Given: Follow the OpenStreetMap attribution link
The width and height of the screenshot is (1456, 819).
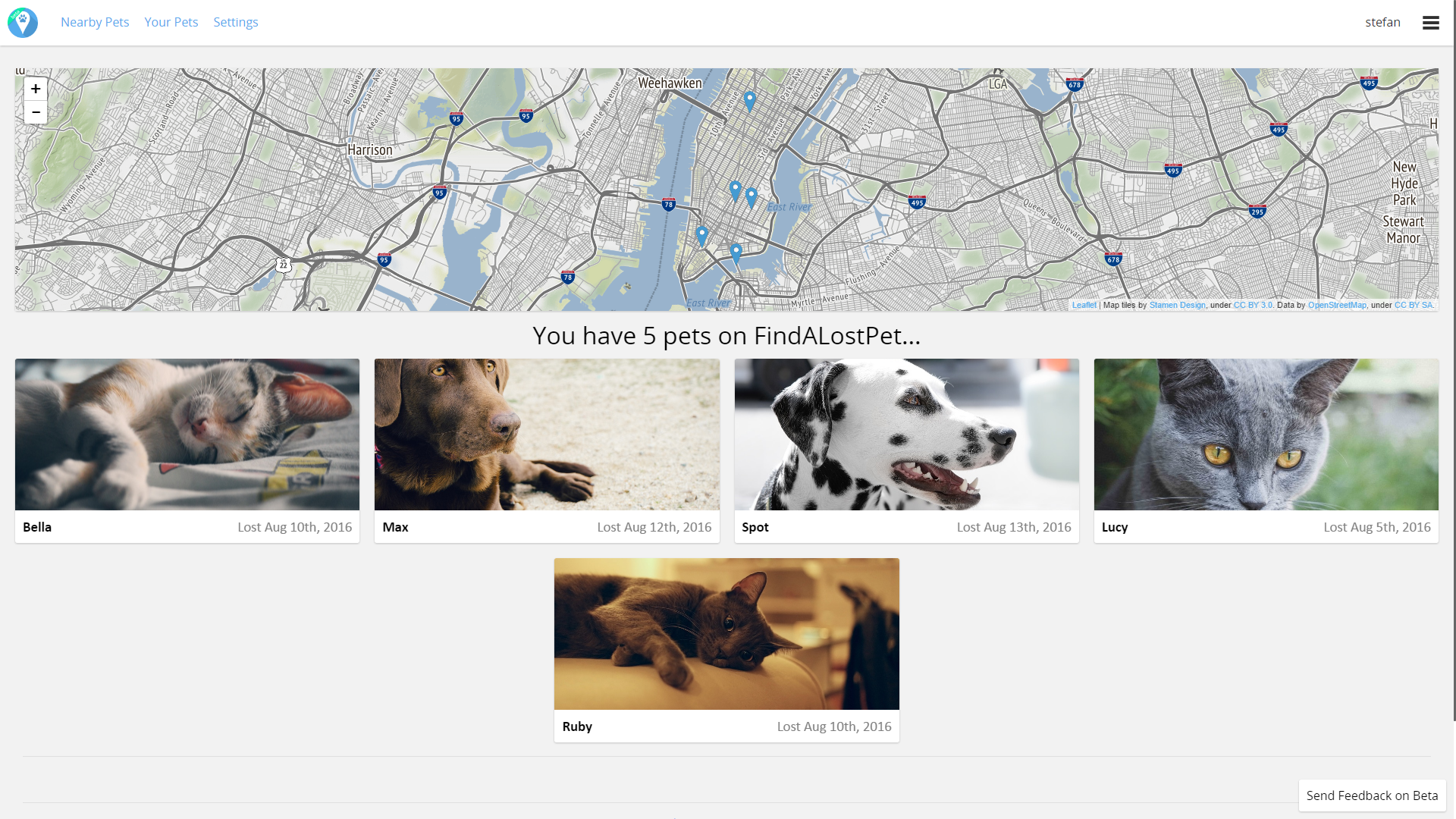Looking at the screenshot, I should pyautogui.click(x=1336, y=305).
